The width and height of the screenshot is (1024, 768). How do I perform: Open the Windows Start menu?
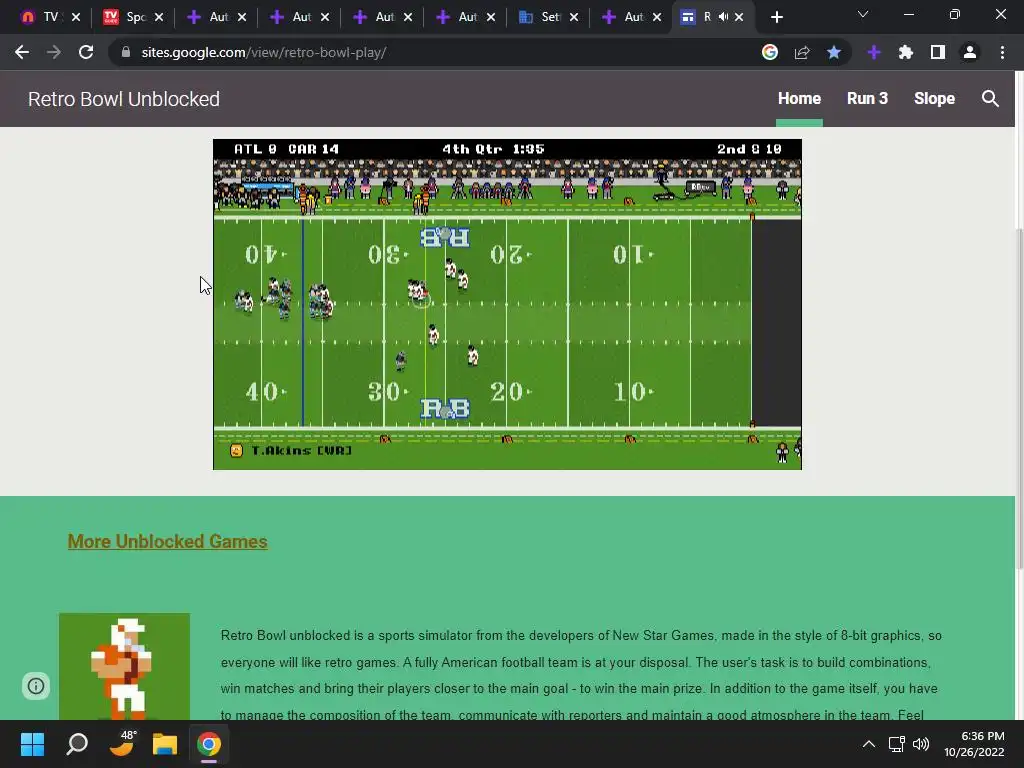click(x=32, y=744)
